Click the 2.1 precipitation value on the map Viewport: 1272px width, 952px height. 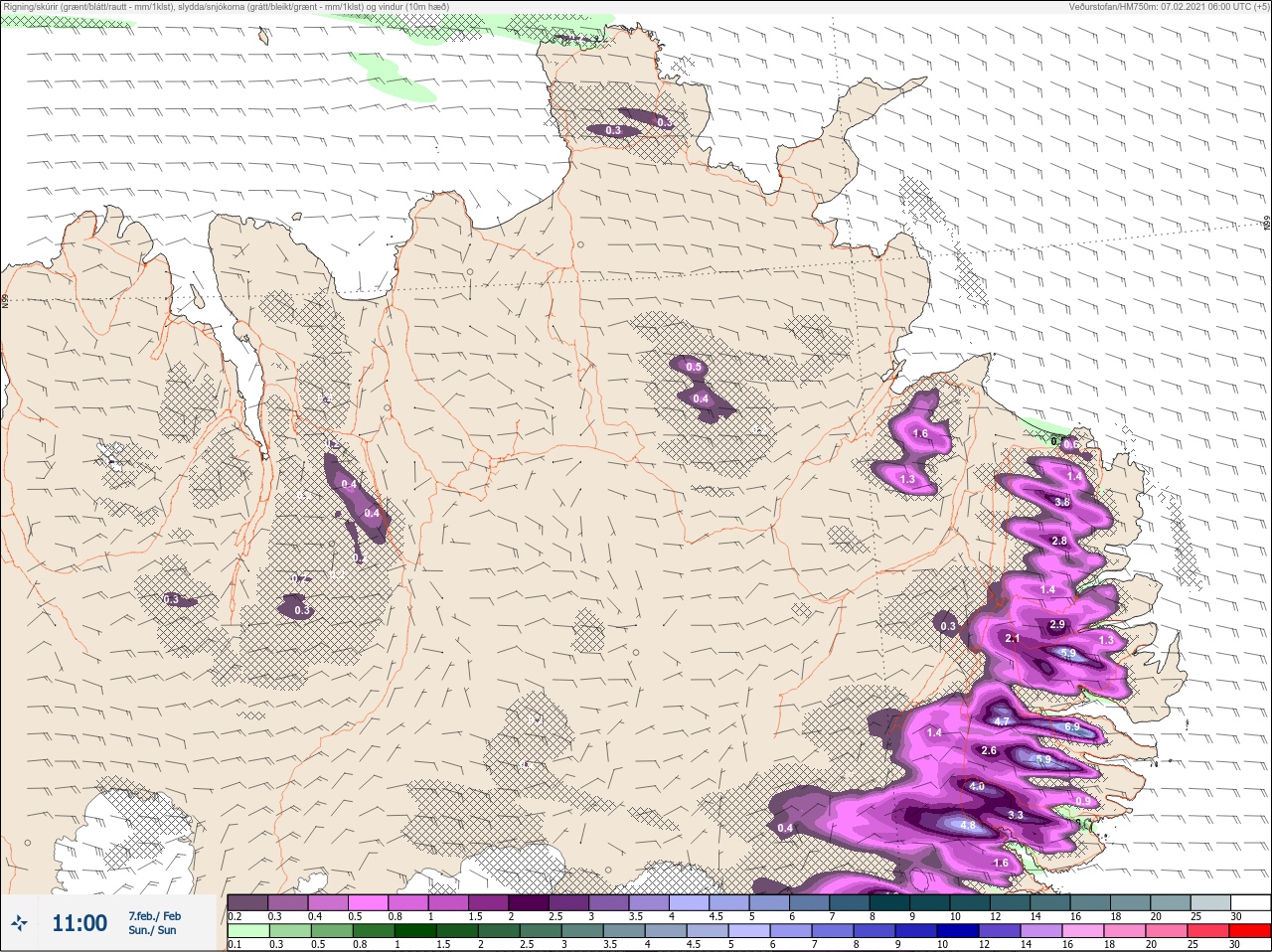pyautogui.click(x=1013, y=639)
